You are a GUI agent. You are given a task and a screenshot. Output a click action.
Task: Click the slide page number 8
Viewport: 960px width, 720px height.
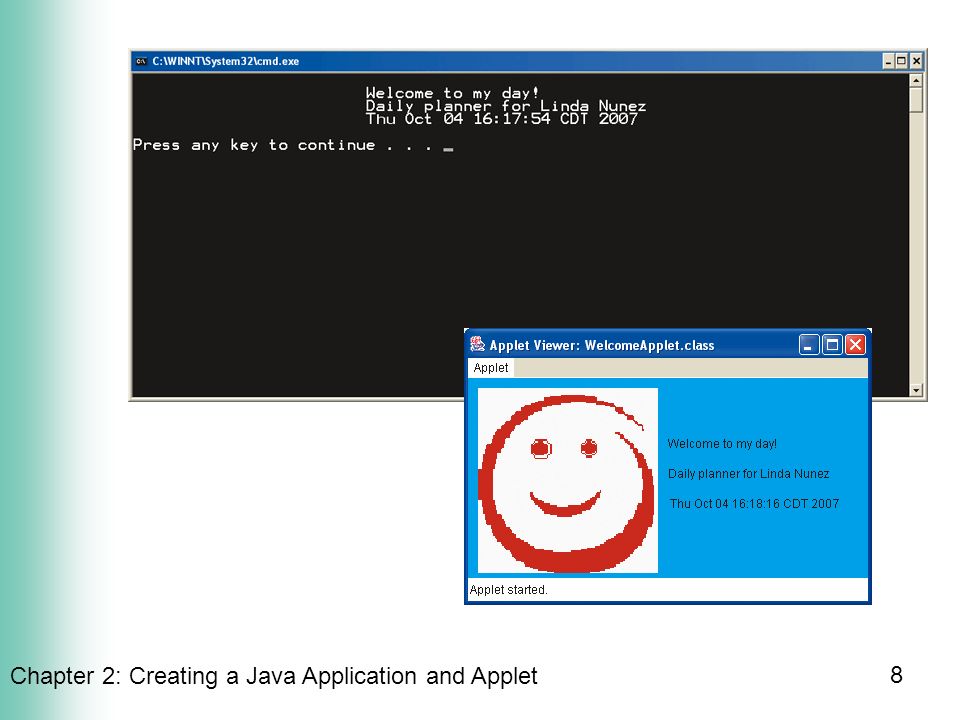click(x=896, y=675)
